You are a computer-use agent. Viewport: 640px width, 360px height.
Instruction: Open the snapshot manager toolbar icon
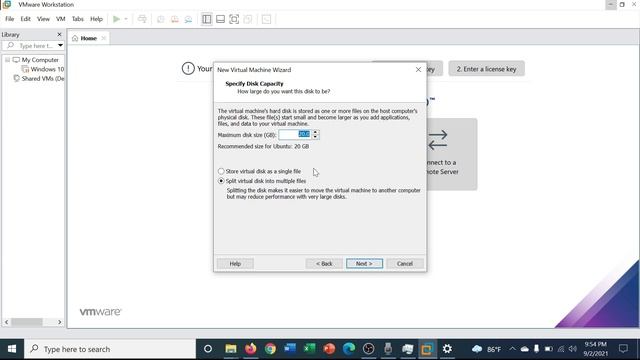[188, 19]
